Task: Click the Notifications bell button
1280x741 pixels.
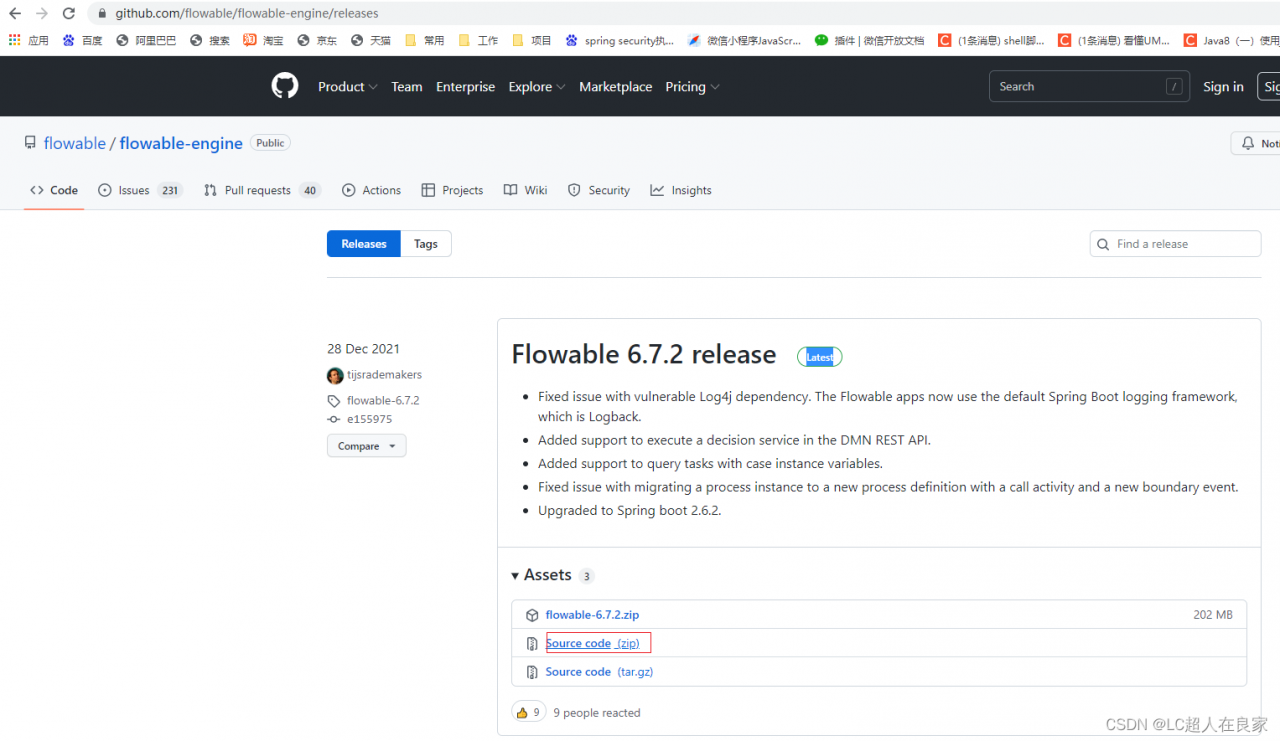Action: click(x=1256, y=143)
